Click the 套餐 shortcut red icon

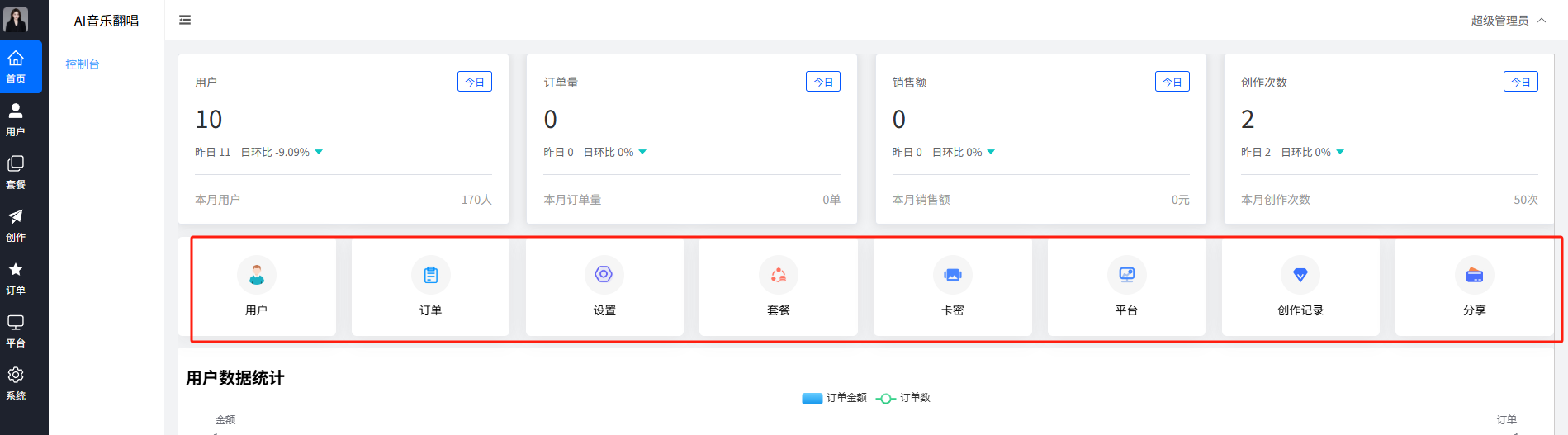(779, 275)
